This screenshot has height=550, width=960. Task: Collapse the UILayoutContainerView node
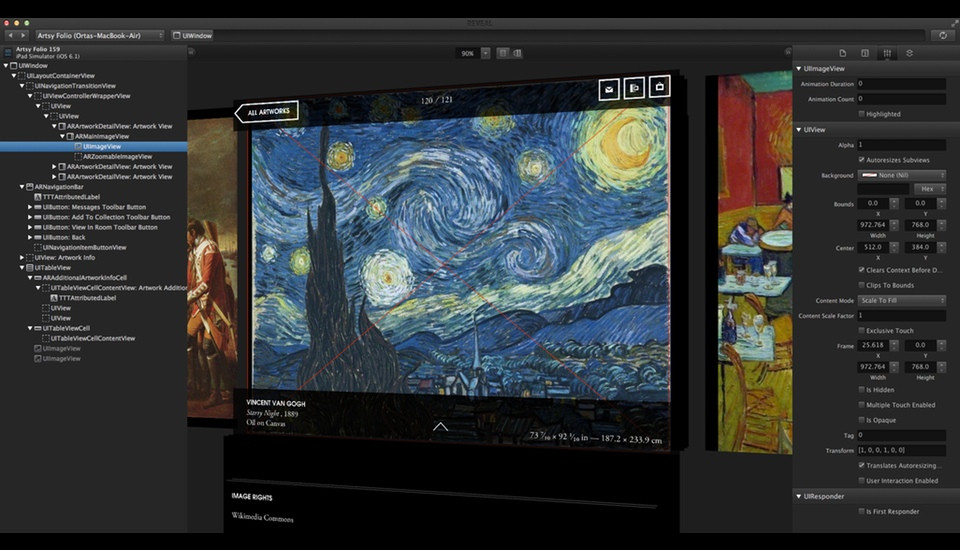tap(13, 76)
